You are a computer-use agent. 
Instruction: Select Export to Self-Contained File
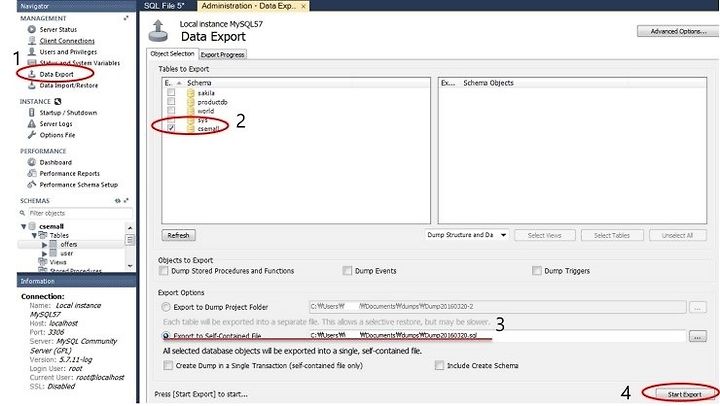click(166, 336)
